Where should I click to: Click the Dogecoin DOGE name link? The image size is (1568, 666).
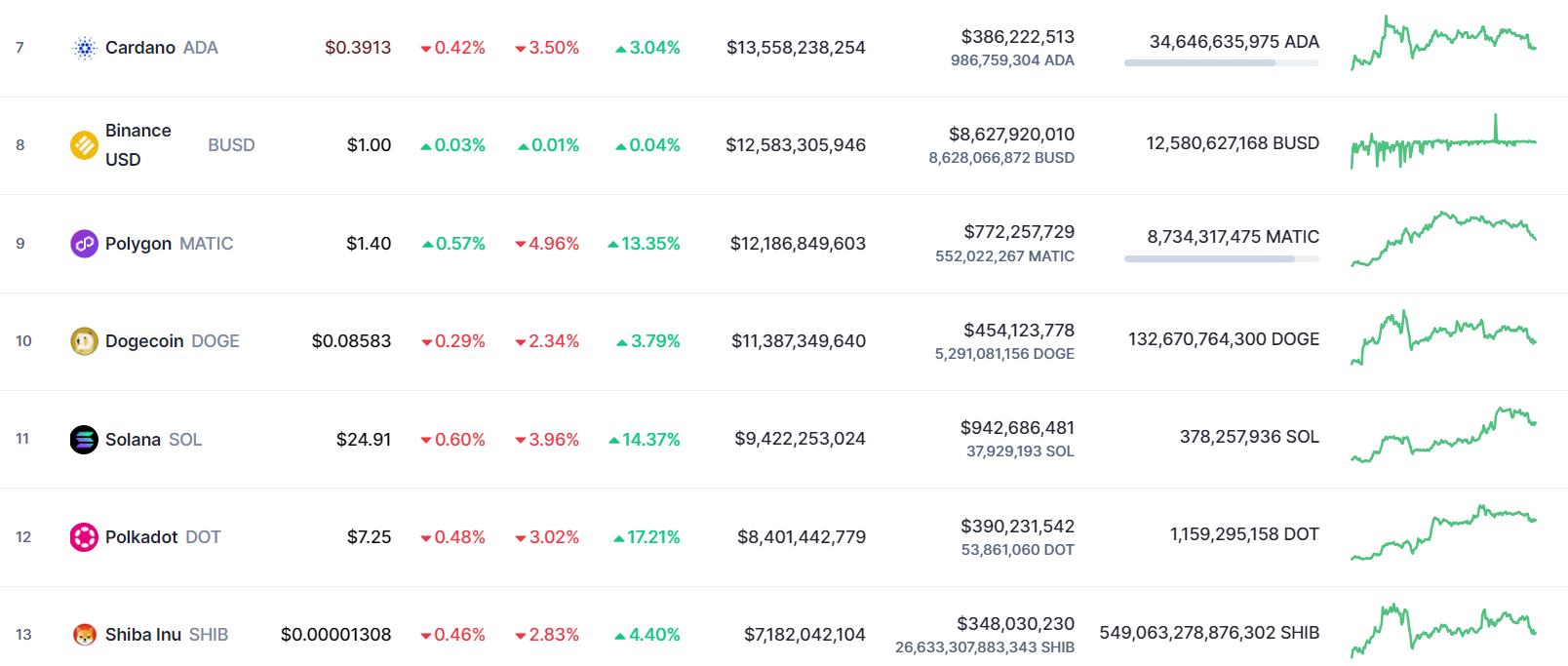coord(172,341)
